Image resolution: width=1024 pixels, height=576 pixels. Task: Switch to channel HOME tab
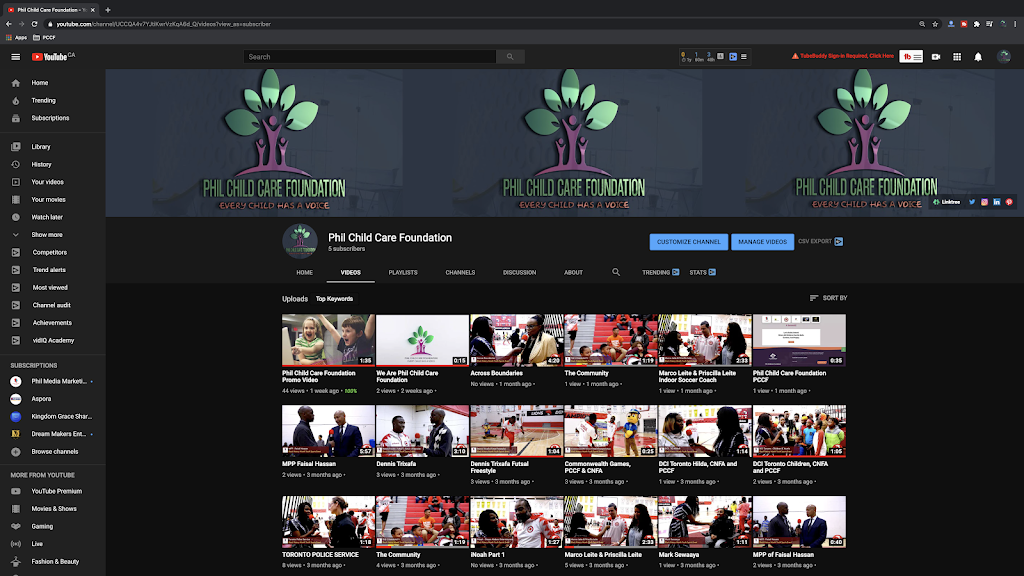point(304,272)
